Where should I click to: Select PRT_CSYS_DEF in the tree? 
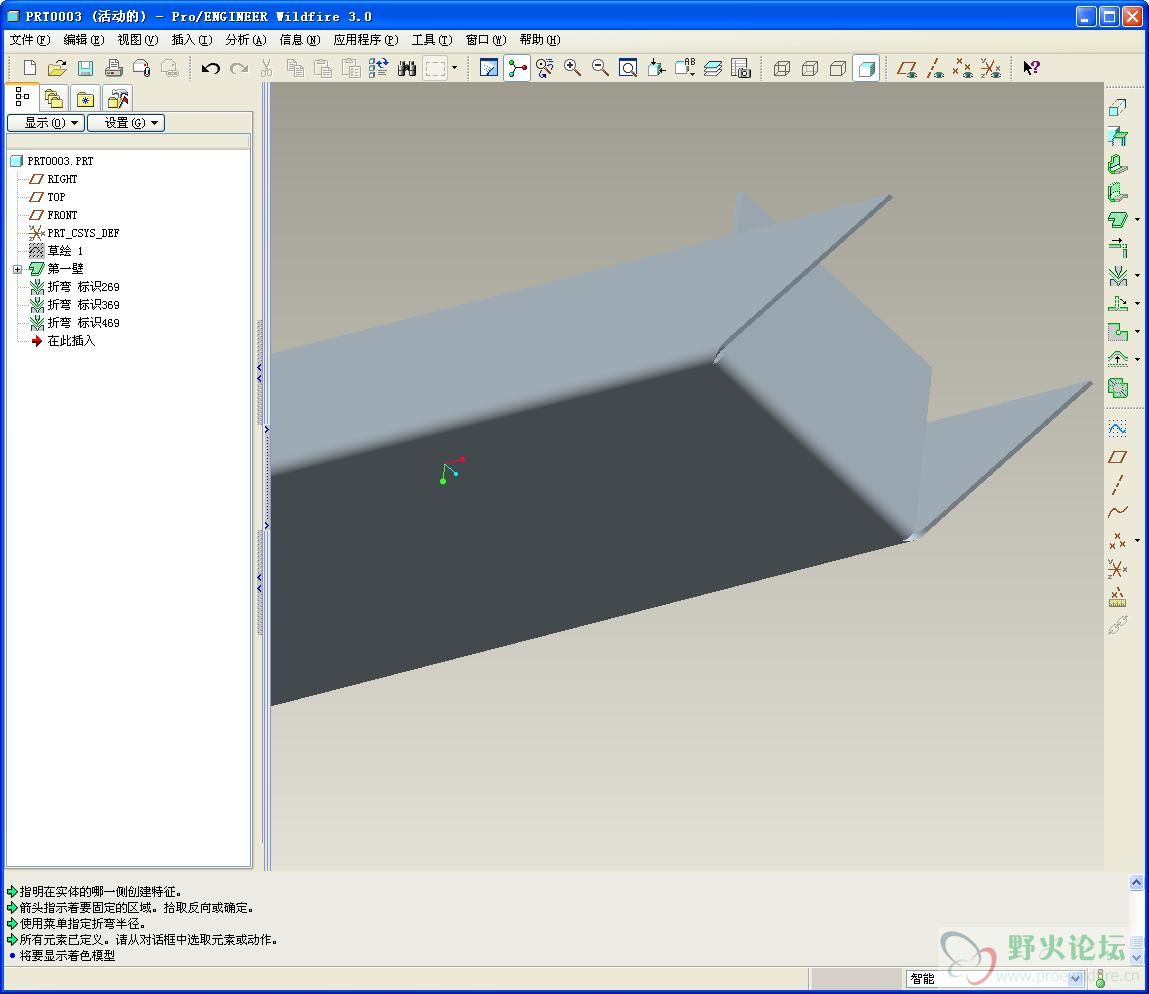click(83, 233)
